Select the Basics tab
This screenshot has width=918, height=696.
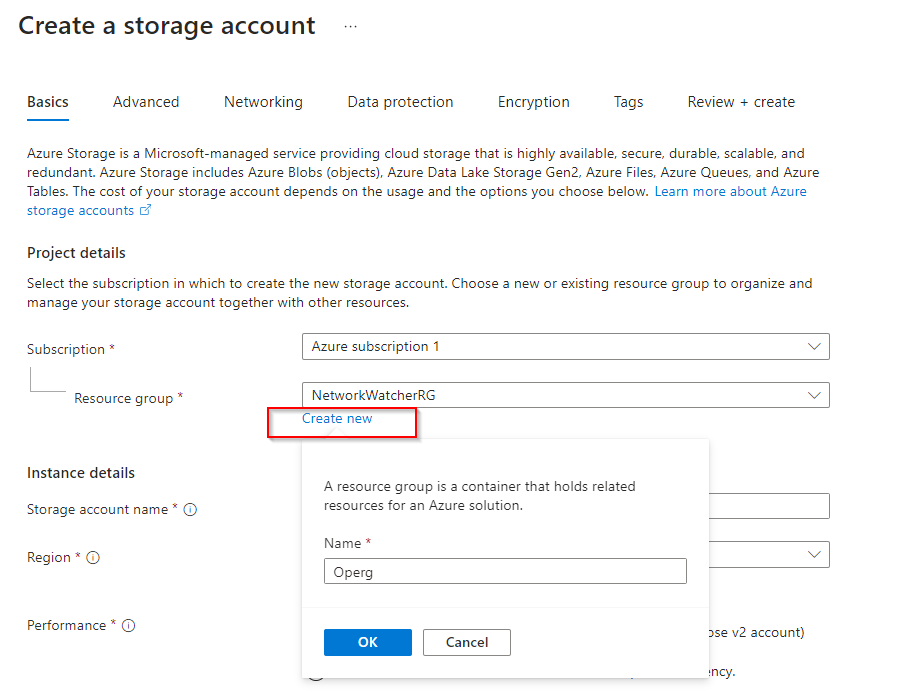coord(48,102)
